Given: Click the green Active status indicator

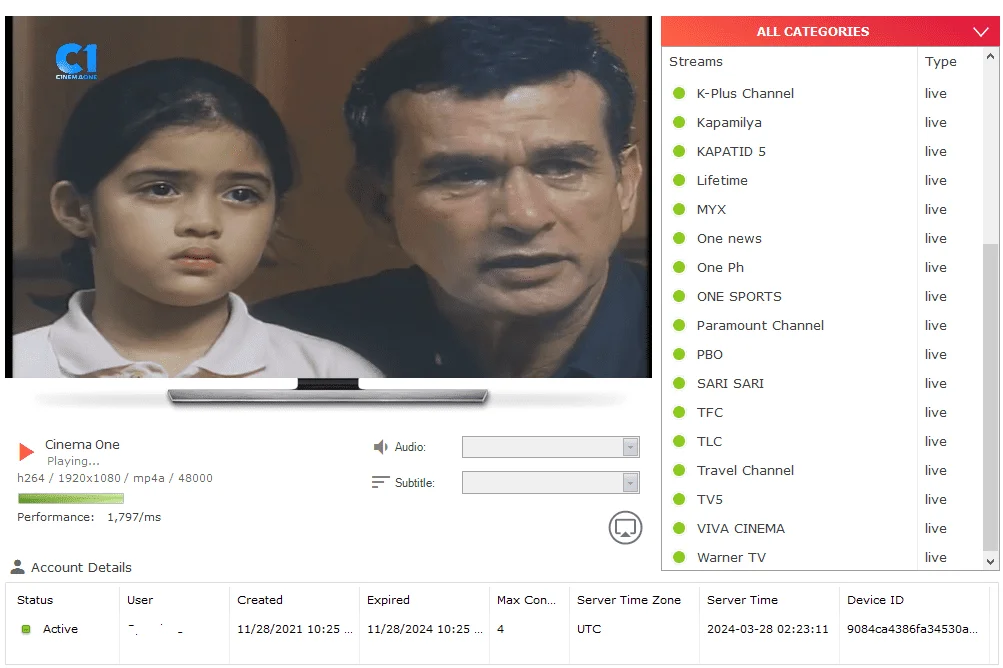Looking at the screenshot, I should pyautogui.click(x=26, y=629).
